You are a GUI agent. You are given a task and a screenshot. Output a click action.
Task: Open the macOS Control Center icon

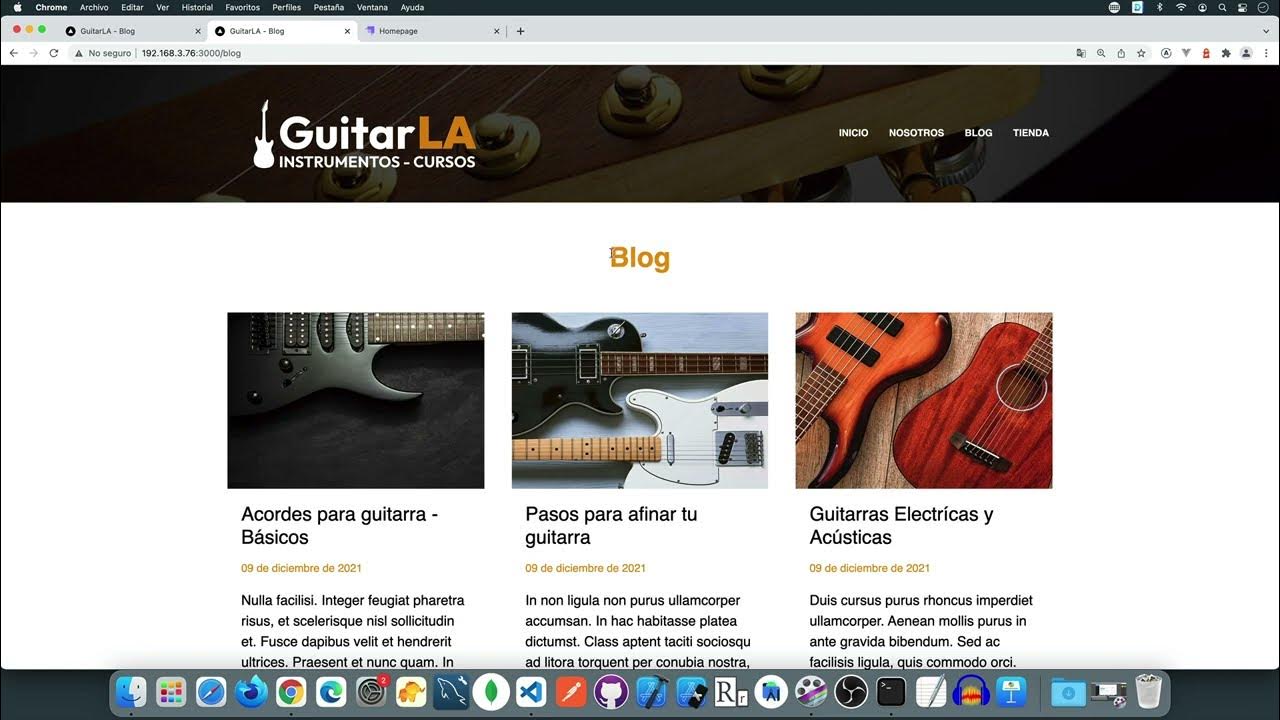[1241, 7]
